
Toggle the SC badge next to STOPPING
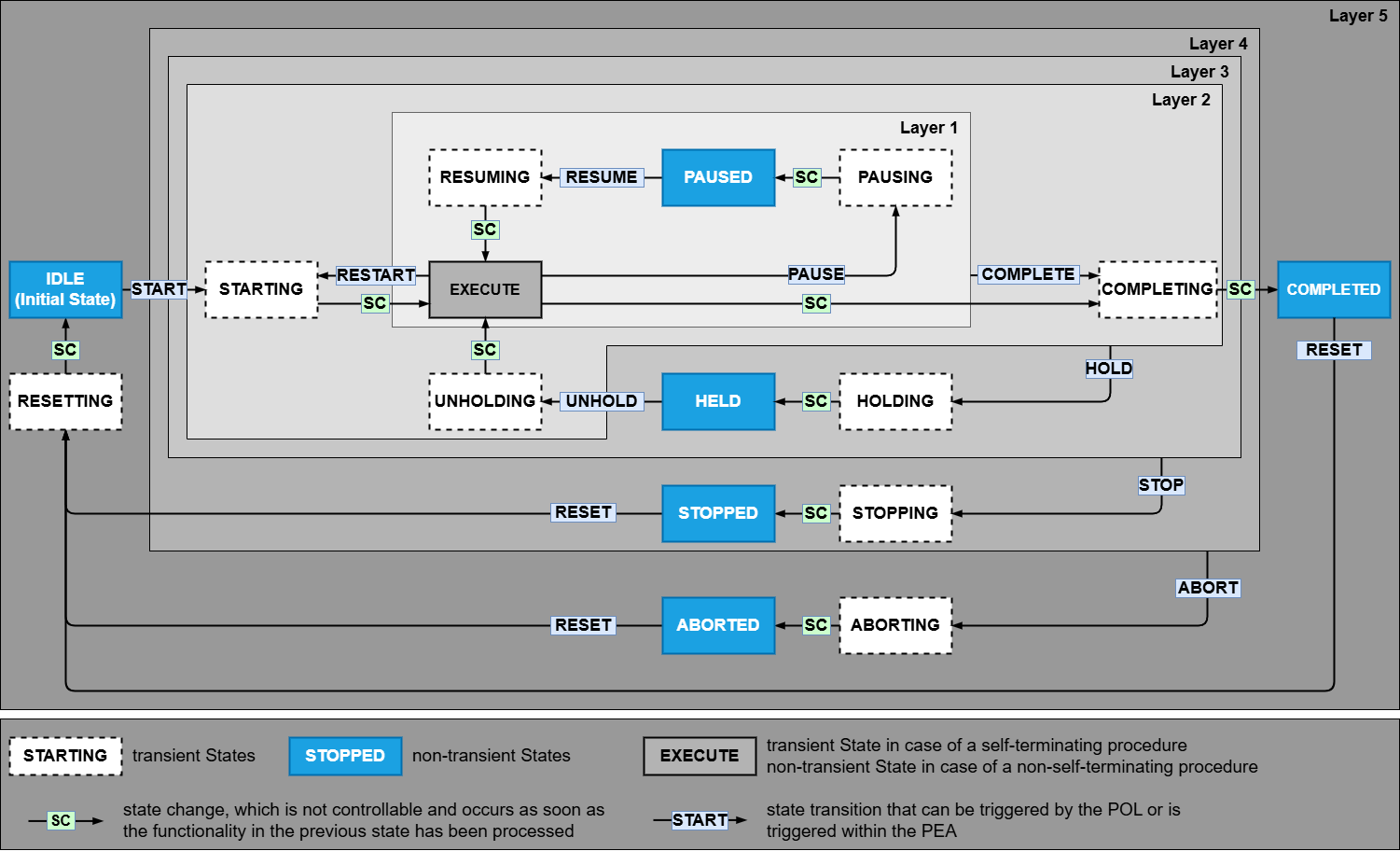(816, 513)
